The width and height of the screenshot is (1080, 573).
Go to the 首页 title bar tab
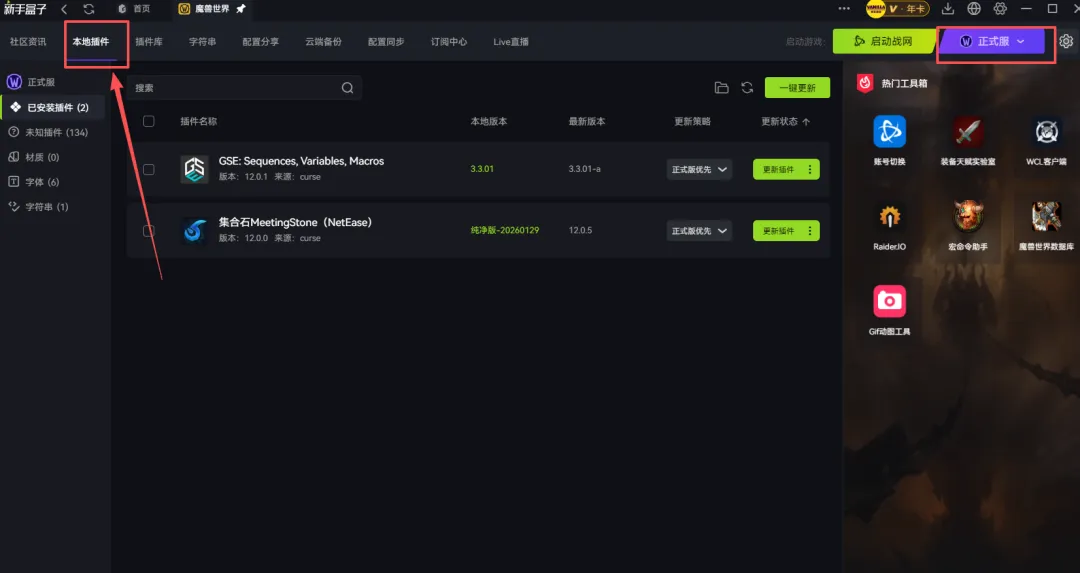pyautogui.click(x=134, y=9)
